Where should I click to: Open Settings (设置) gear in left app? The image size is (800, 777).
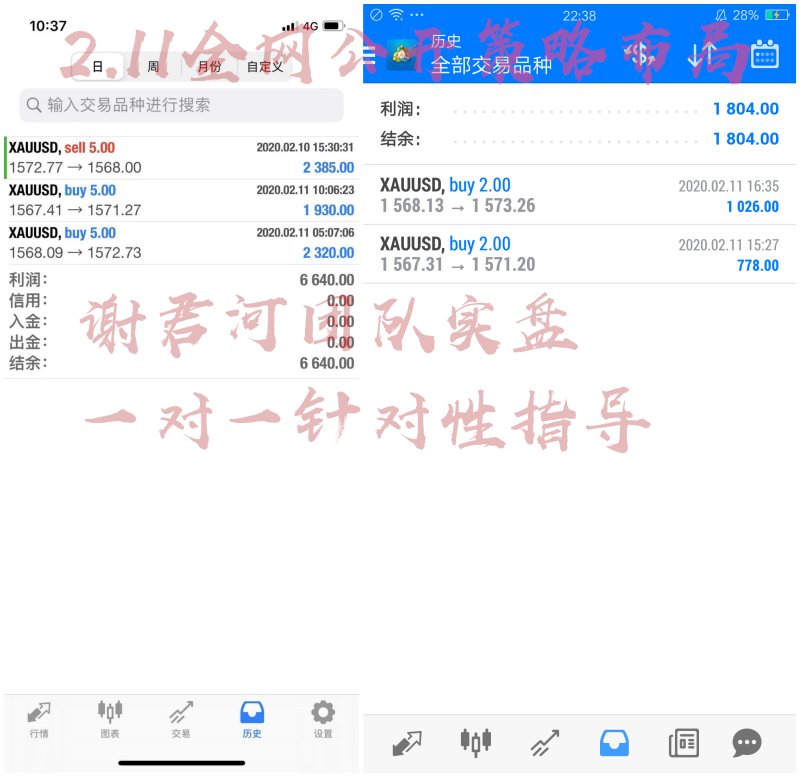(323, 720)
